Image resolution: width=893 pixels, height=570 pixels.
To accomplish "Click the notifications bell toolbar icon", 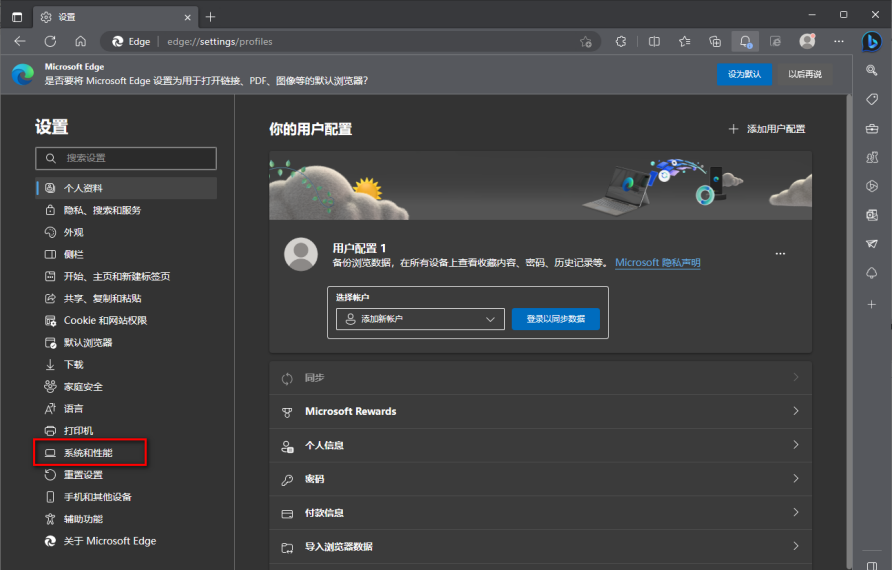I will coord(745,42).
